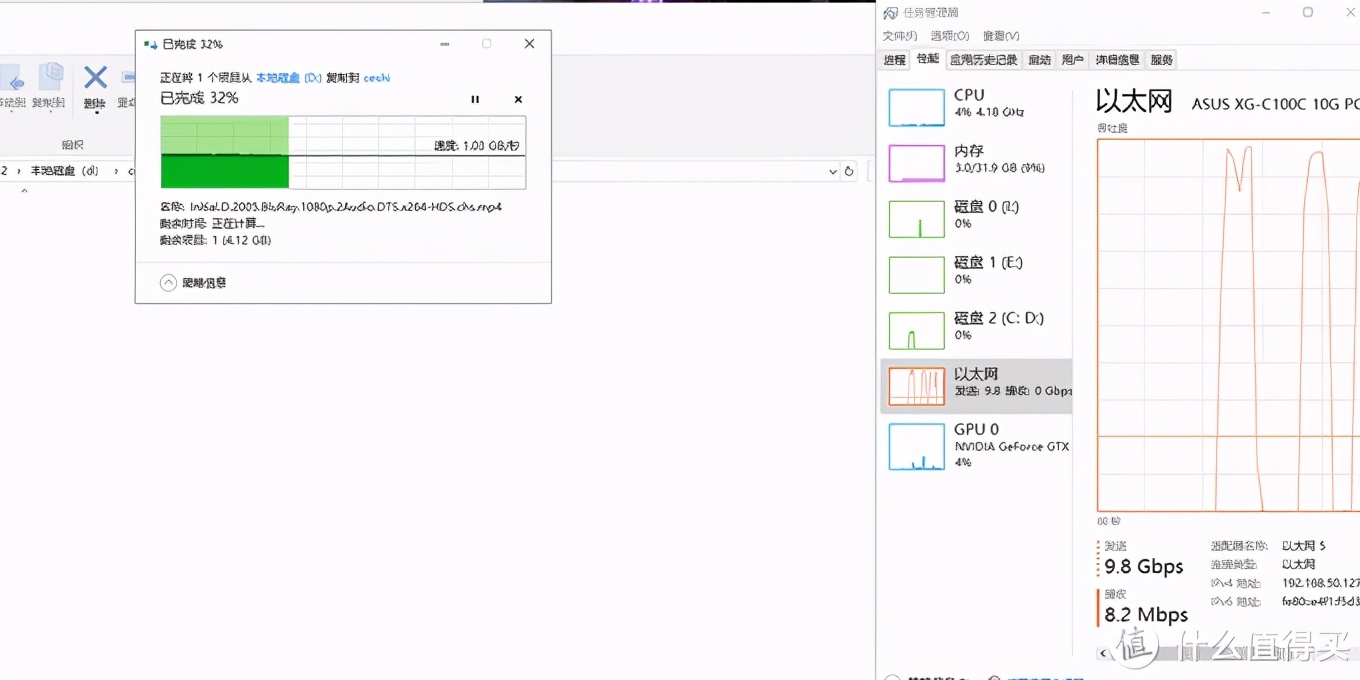Select Disk 0 in performance list
The image size is (1360, 680).
975,219
